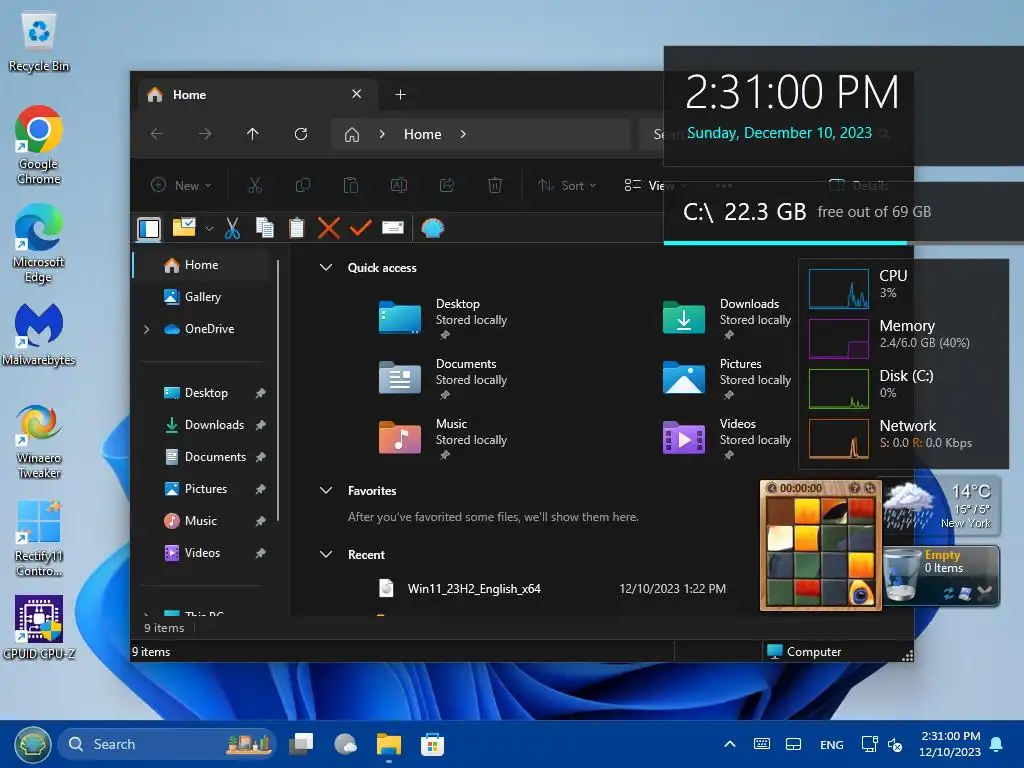
Task: Select Music in navigation pane
Action: 202,520
